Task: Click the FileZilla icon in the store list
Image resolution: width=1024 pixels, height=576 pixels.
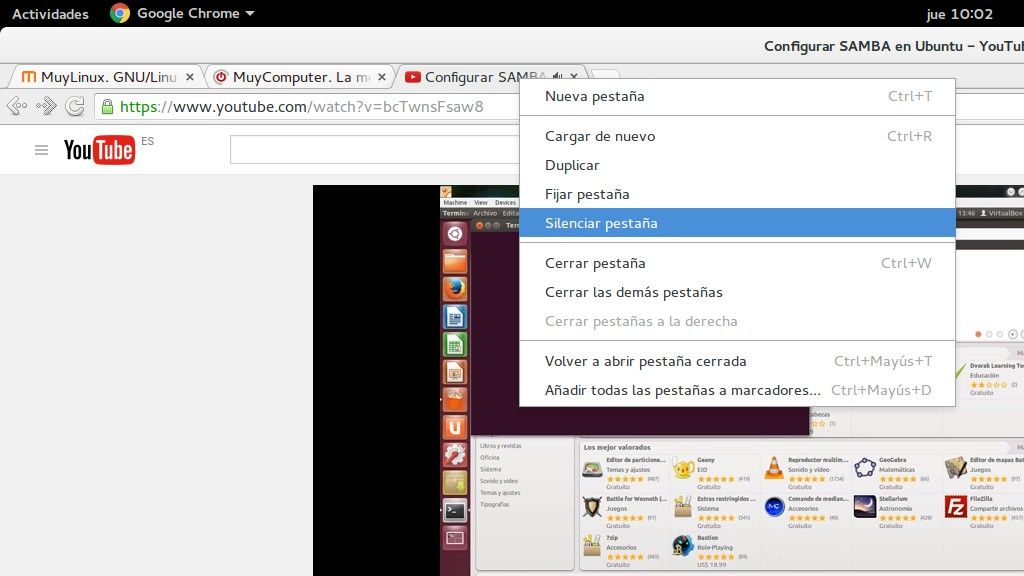Action: tap(958, 507)
